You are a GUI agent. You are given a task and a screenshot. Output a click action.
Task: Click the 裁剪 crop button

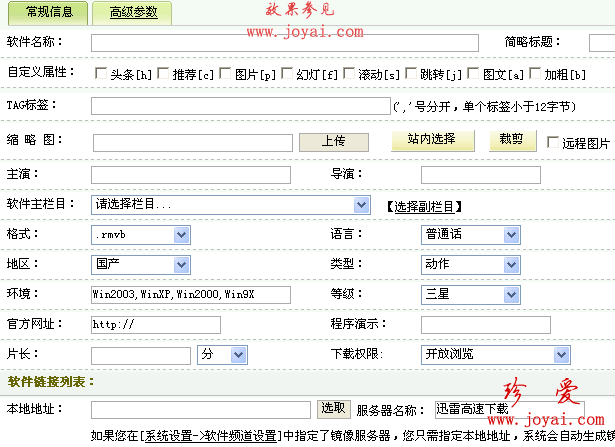click(x=513, y=140)
